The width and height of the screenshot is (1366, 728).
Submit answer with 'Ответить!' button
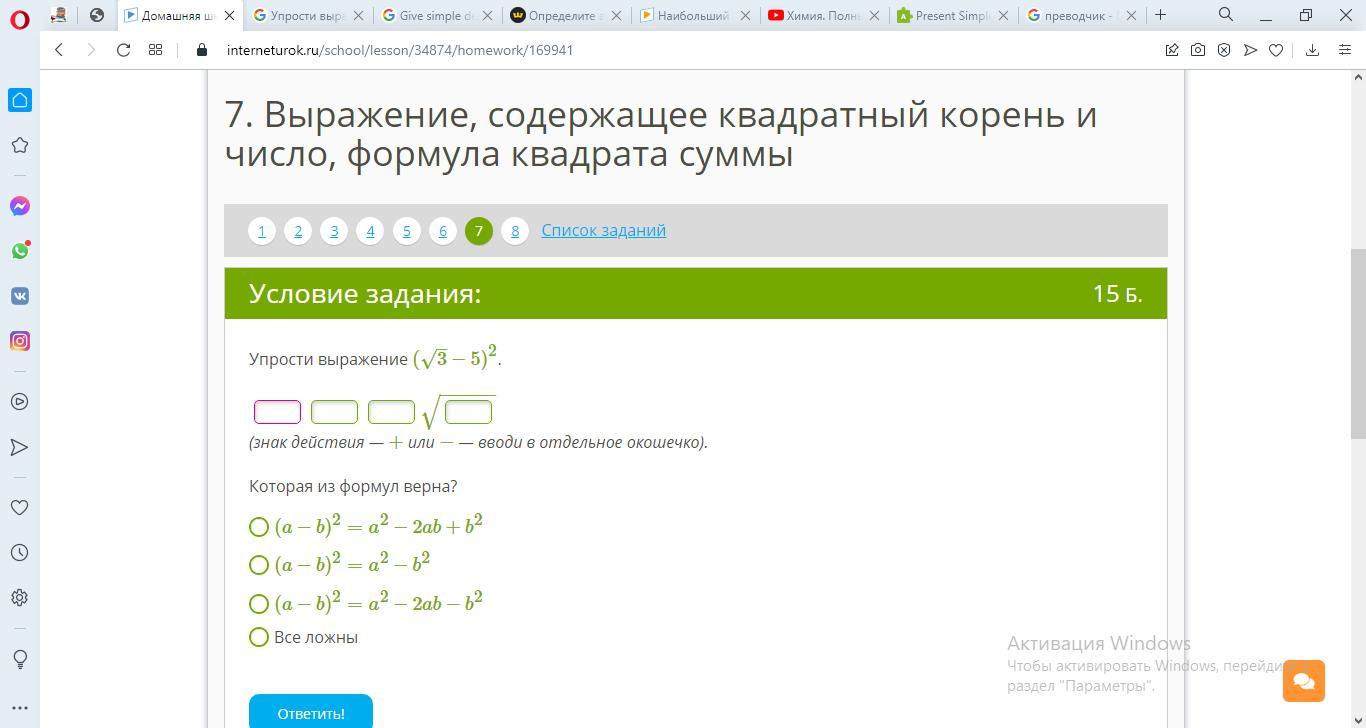(x=311, y=712)
